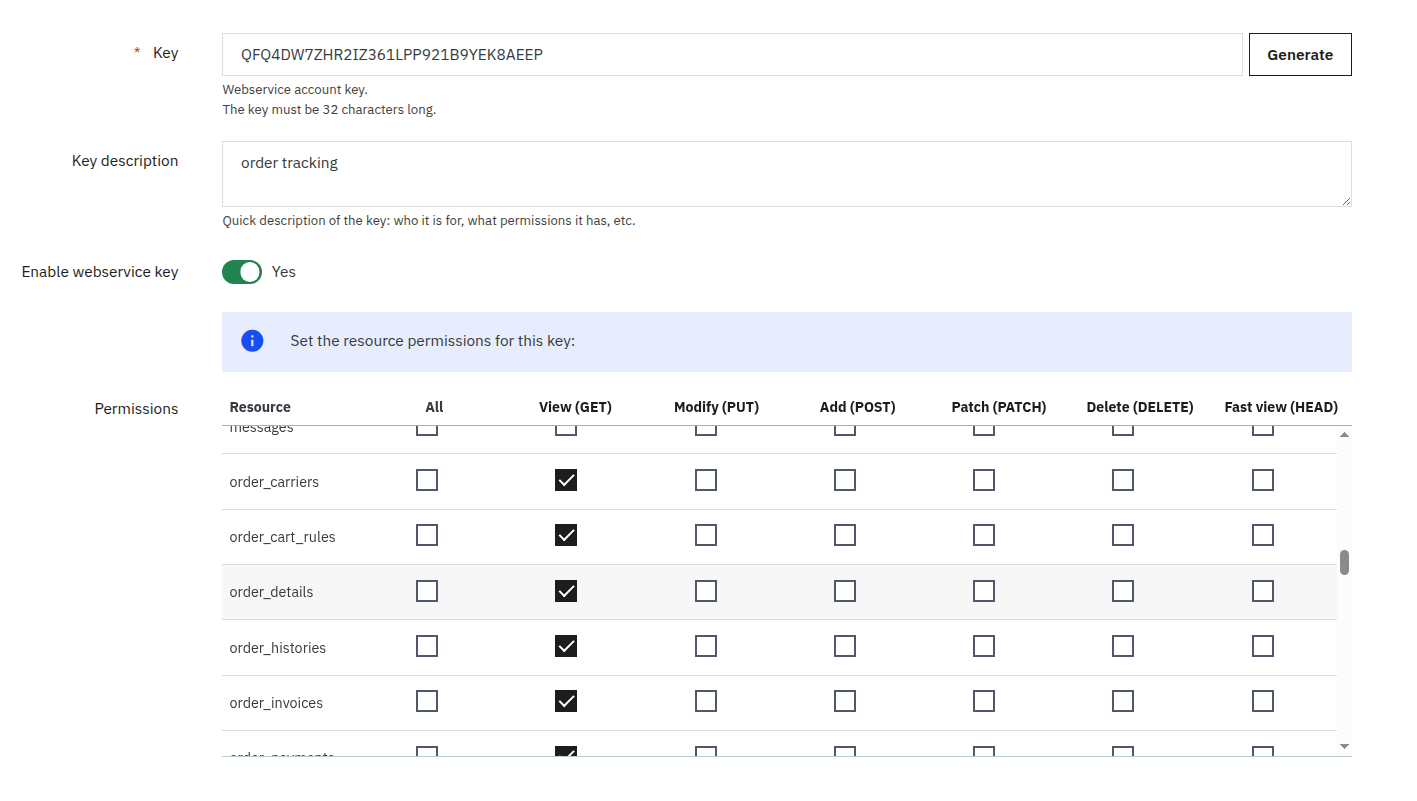Enable Add (POST) for order_details
Image resolution: width=1417 pixels, height=801 pixels.
[845, 591]
